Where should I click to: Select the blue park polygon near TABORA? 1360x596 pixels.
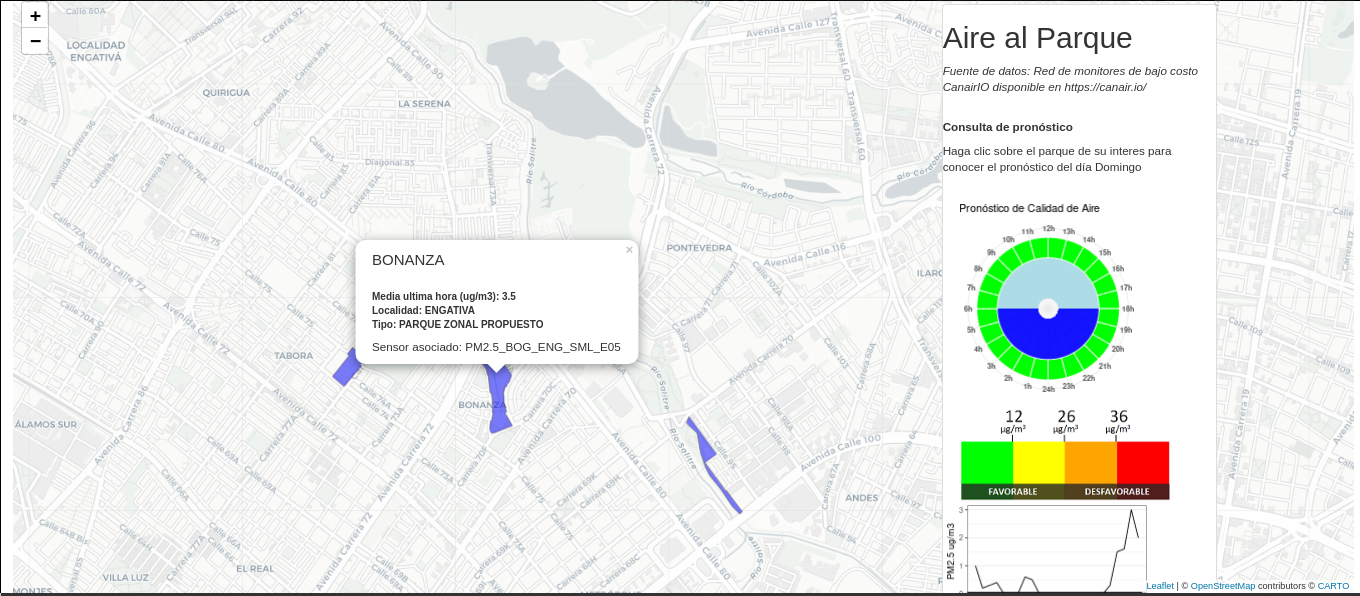point(345,368)
